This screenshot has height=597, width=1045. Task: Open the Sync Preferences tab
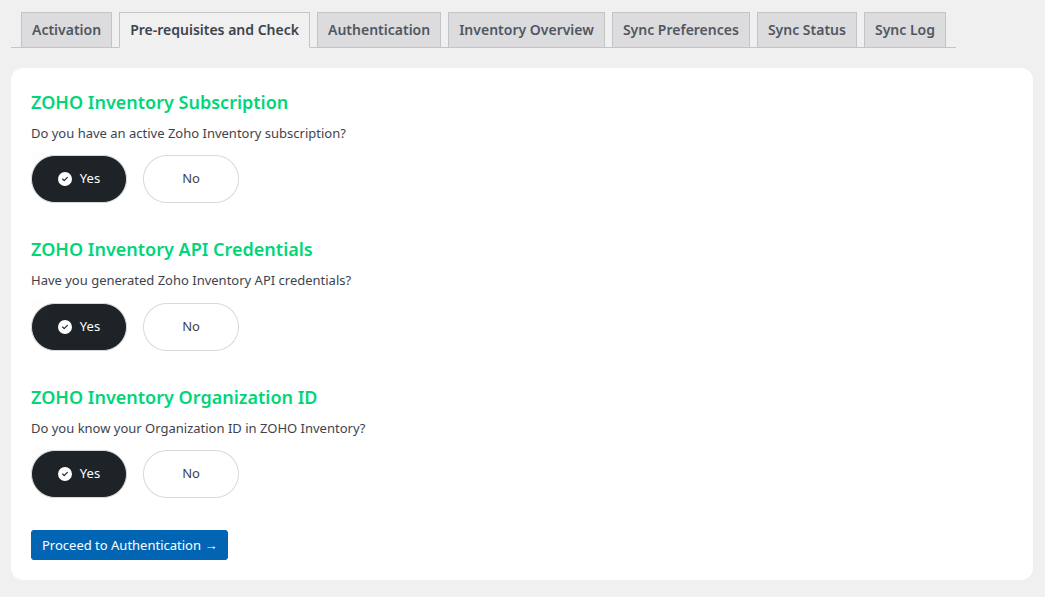680,29
